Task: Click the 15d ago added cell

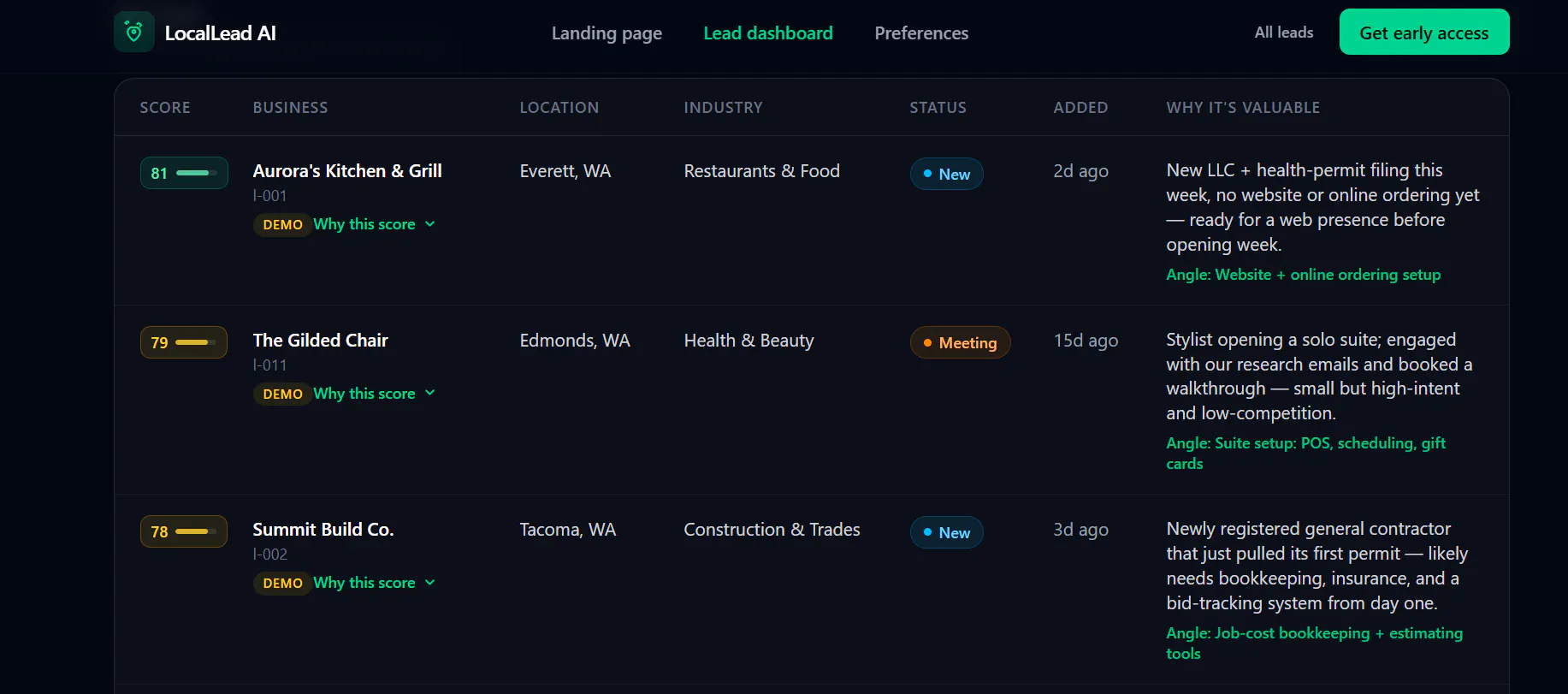Action: [x=1086, y=341]
